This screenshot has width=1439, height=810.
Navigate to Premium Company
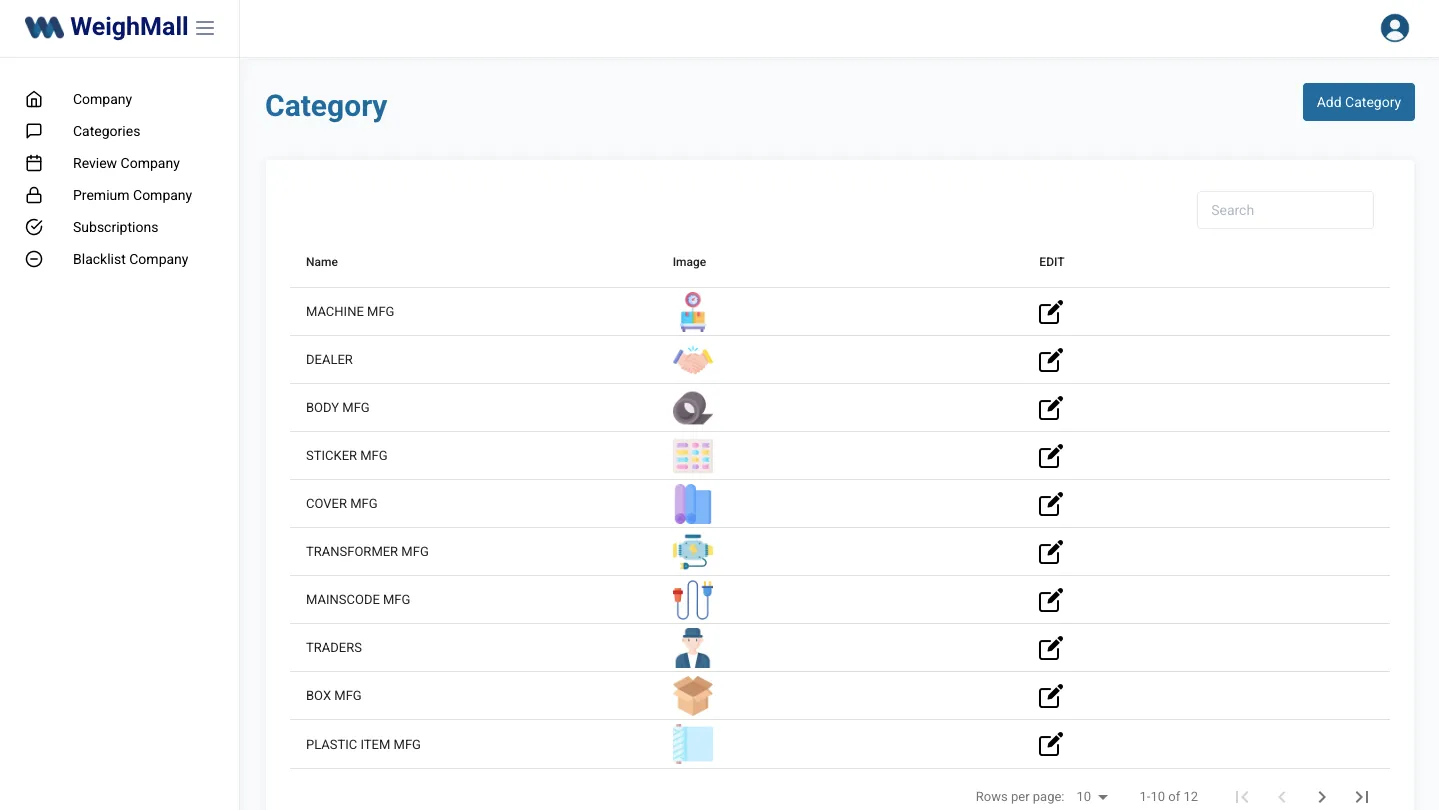[132, 195]
